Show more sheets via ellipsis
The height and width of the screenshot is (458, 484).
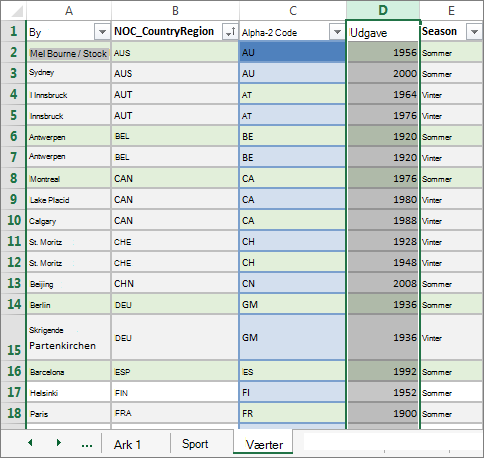tap(87, 445)
